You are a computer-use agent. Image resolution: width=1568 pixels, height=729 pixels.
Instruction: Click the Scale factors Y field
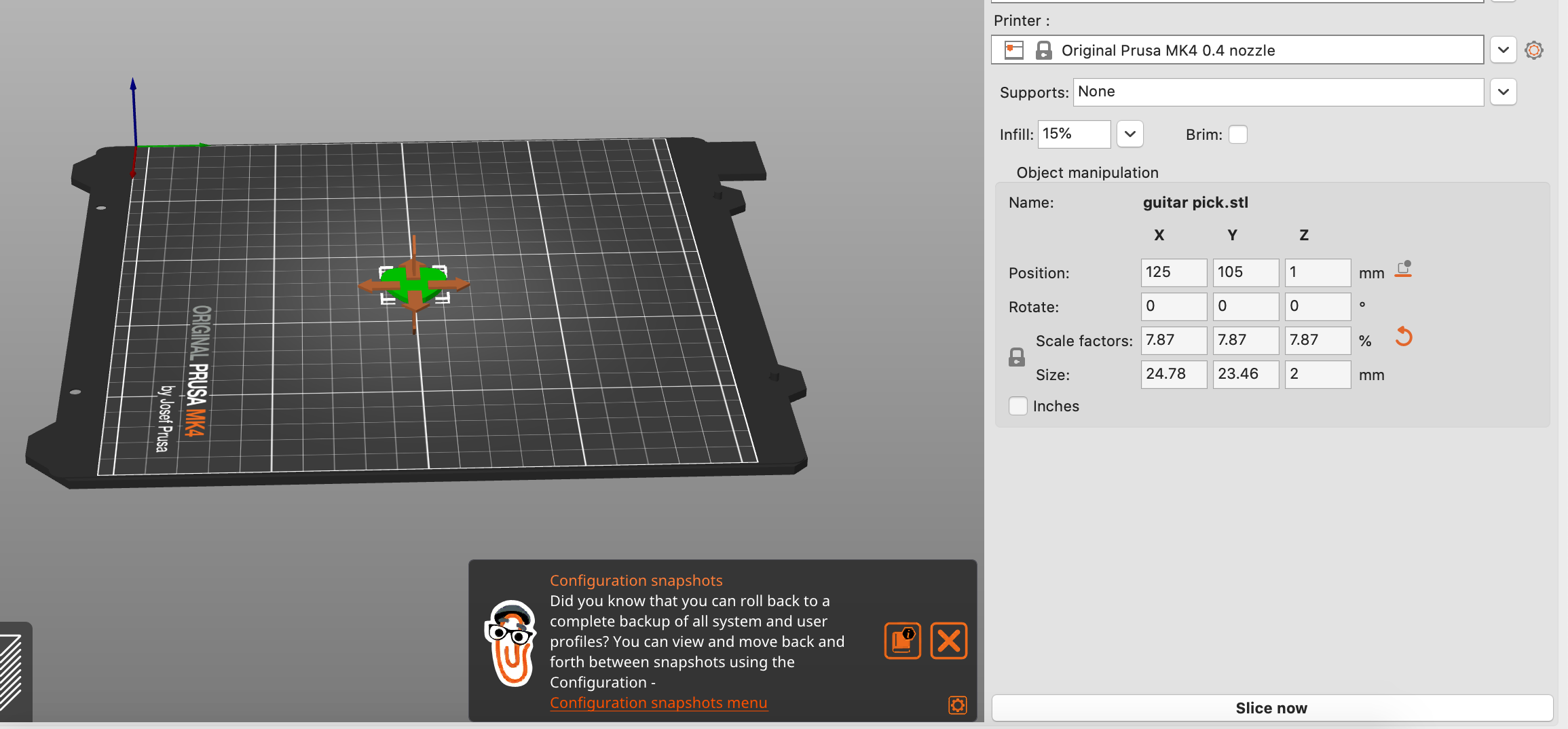click(x=1246, y=340)
